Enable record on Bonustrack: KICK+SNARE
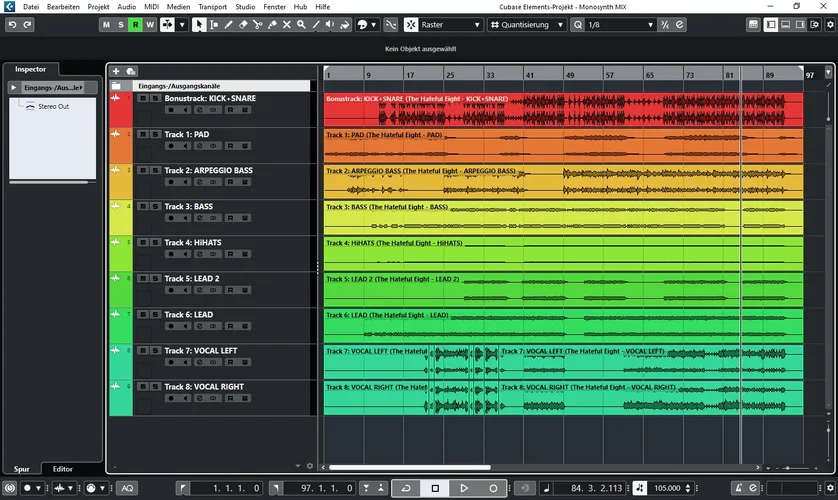The height and width of the screenshot is (500, 838). (170, 110)
